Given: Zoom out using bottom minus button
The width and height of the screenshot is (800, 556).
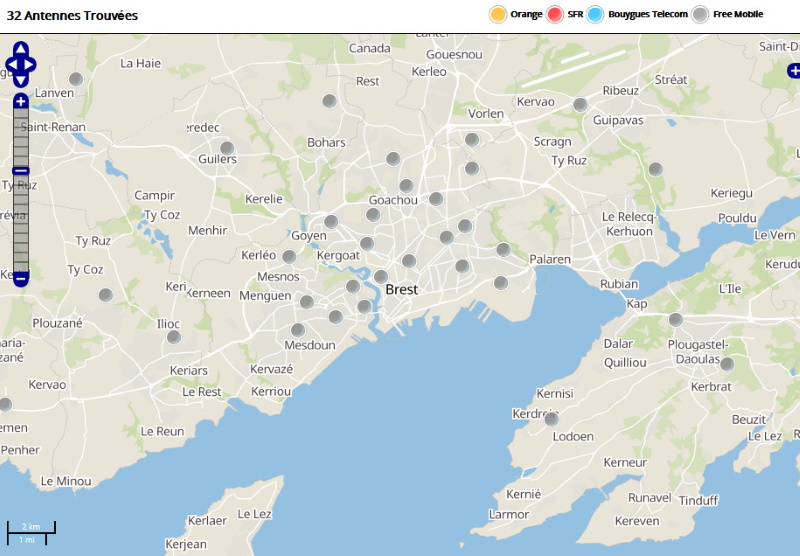Looking at the screenshot, I should 20,279.
